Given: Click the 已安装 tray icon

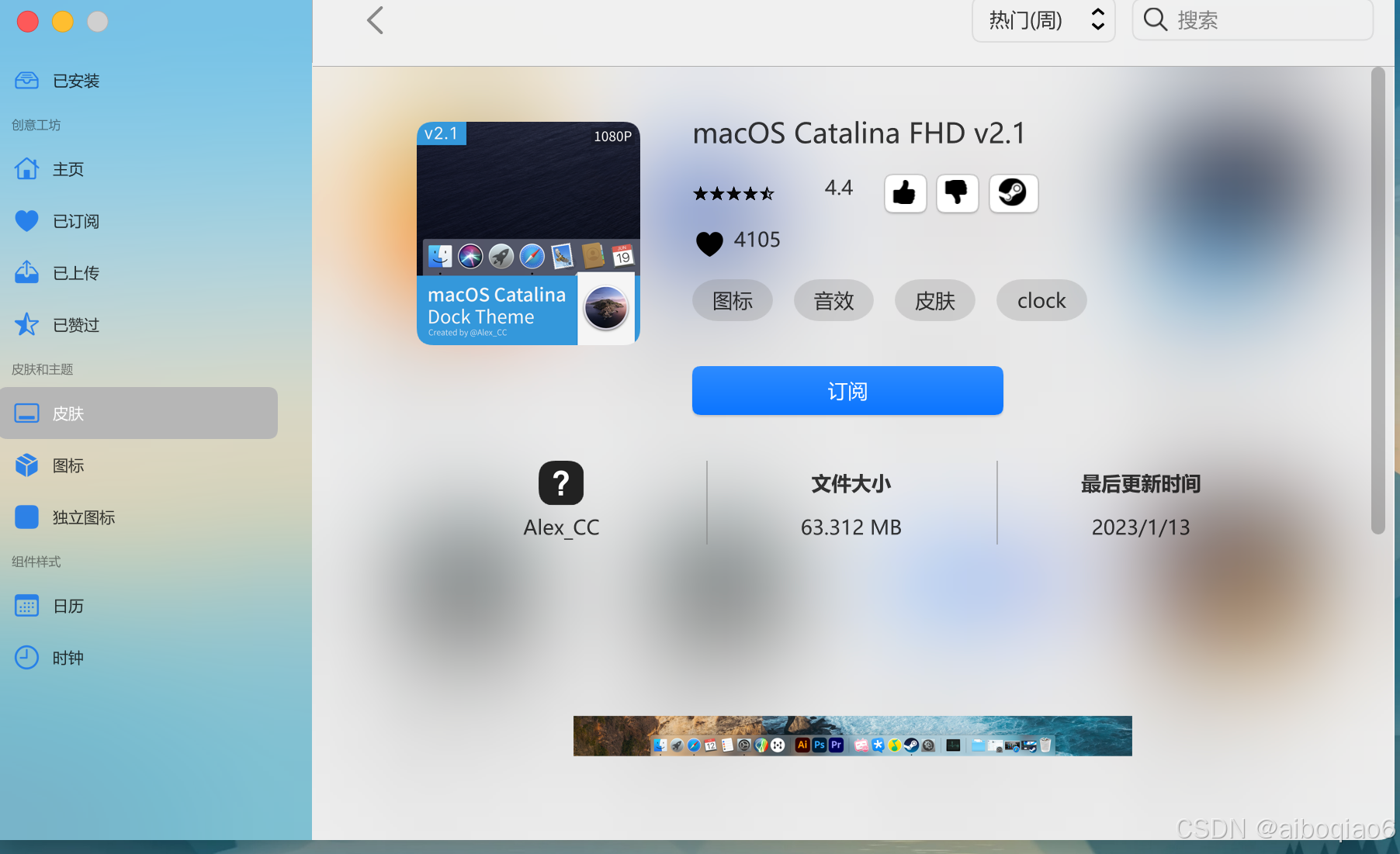Looking at the screenshot, I should point(26,80).
